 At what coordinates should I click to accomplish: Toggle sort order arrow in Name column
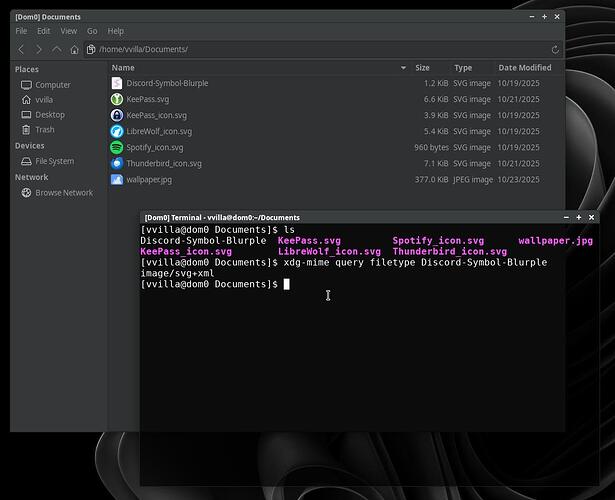403,68
